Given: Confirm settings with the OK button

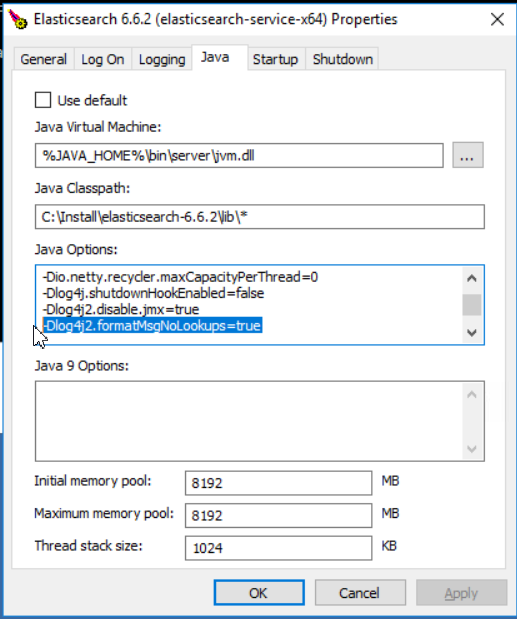Looking at the screenshot, I should pyautogui.click(x=259, y=593).
